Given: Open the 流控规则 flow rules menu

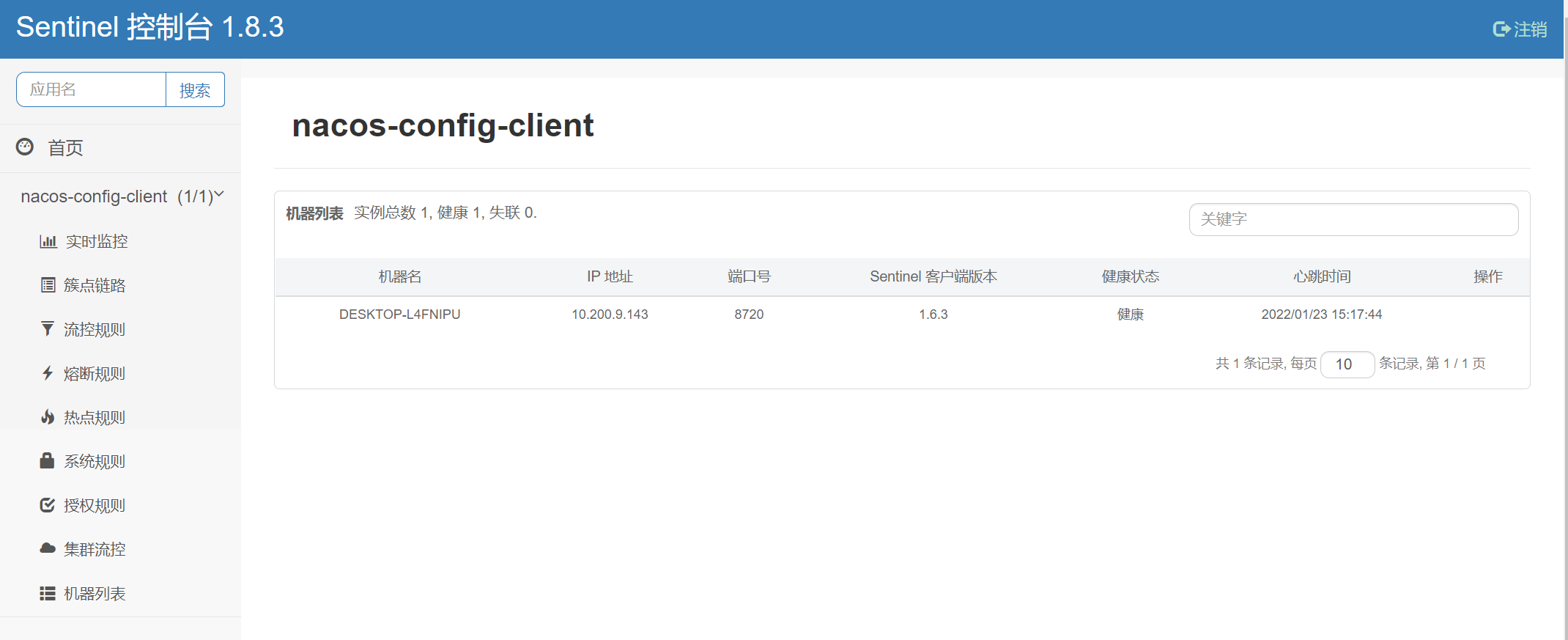Looking at the screenshot, I should (x=95, y=329).
